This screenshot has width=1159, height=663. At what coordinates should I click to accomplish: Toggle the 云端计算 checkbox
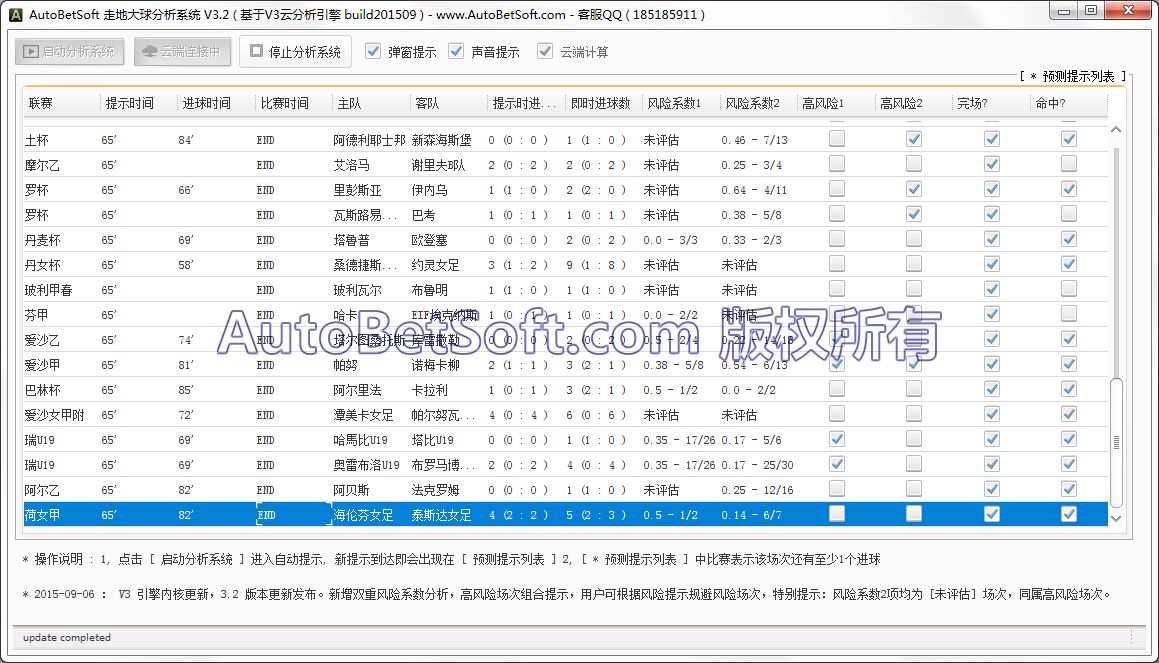545,51
